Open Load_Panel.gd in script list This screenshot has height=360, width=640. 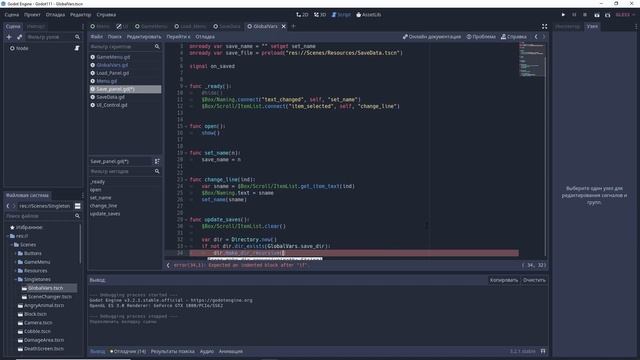coord(112,73)
